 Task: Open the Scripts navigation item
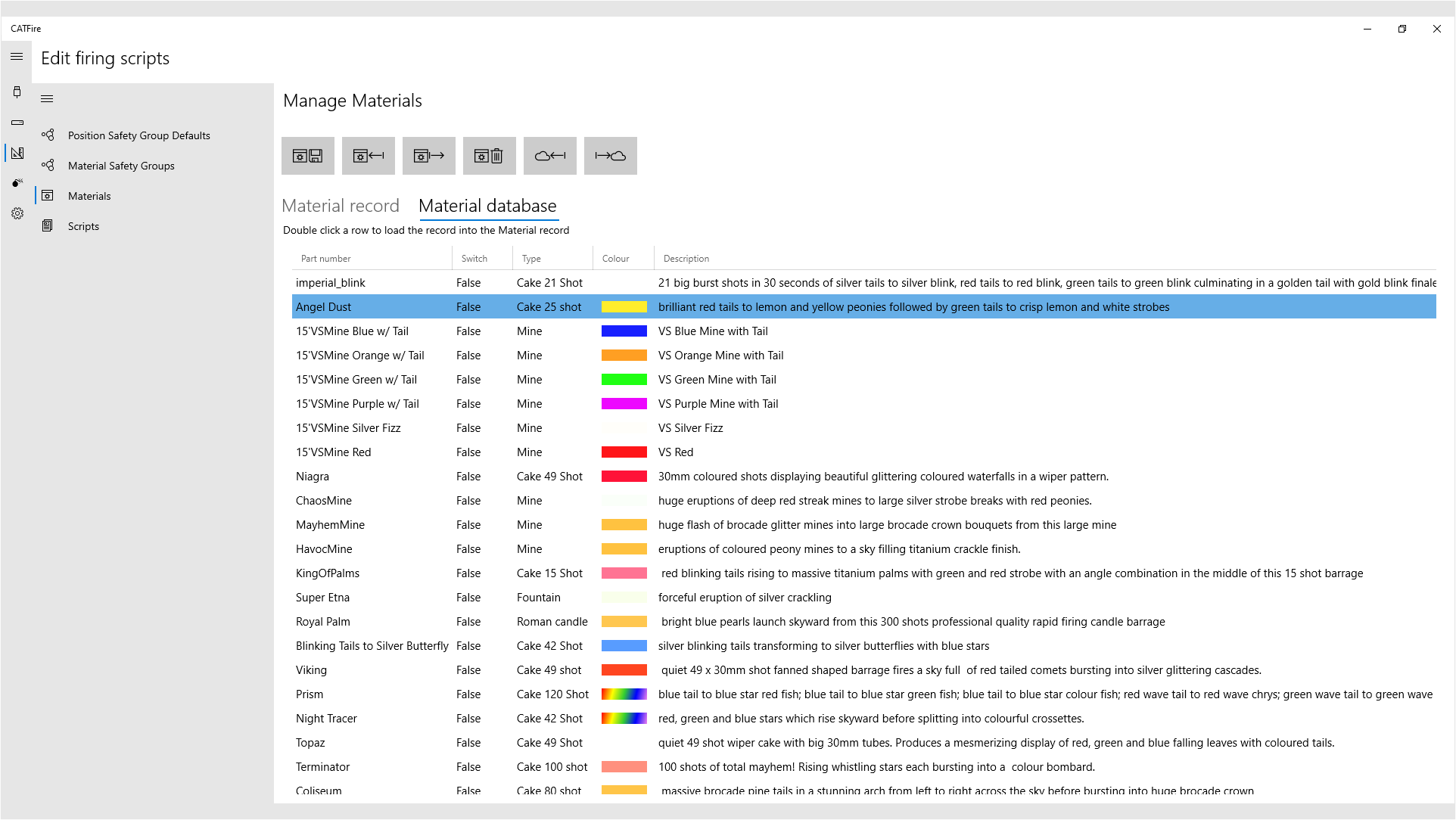(x=83, y=226)
